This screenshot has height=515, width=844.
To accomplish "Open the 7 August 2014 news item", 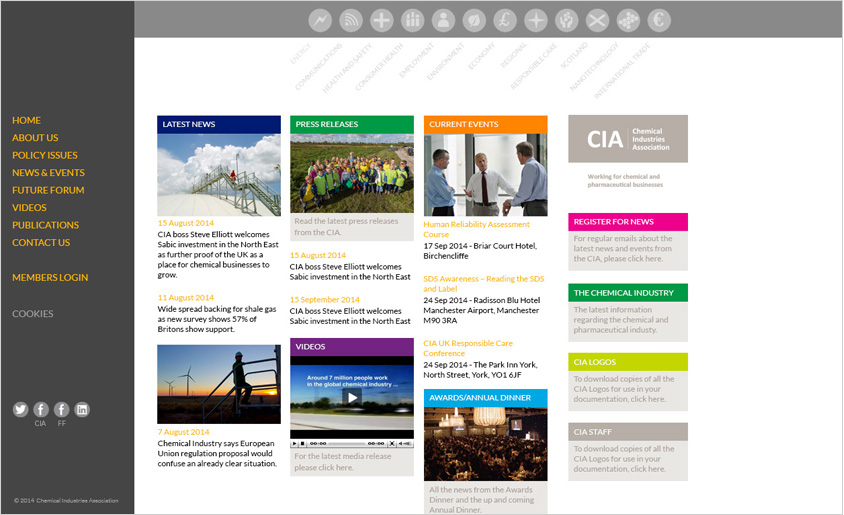I will point(184,432).
